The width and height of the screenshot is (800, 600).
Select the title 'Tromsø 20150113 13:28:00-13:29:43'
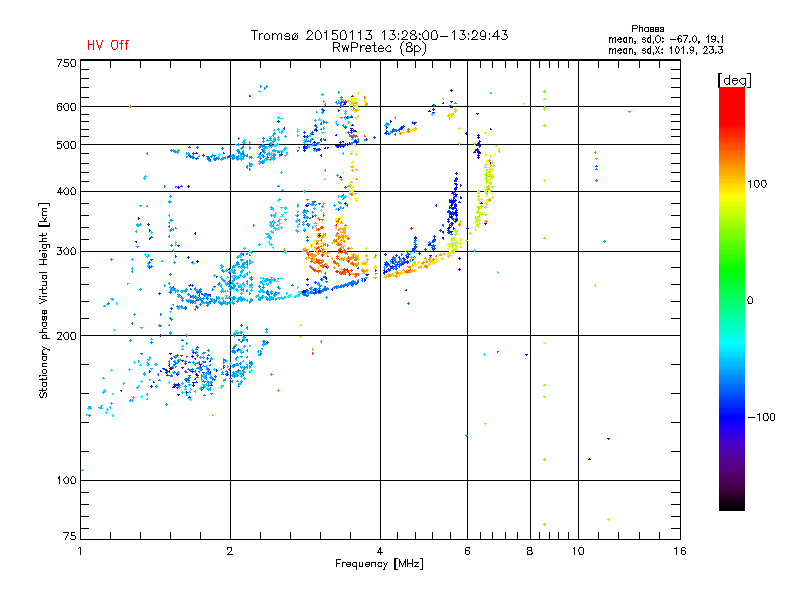[x=380, y=35]
